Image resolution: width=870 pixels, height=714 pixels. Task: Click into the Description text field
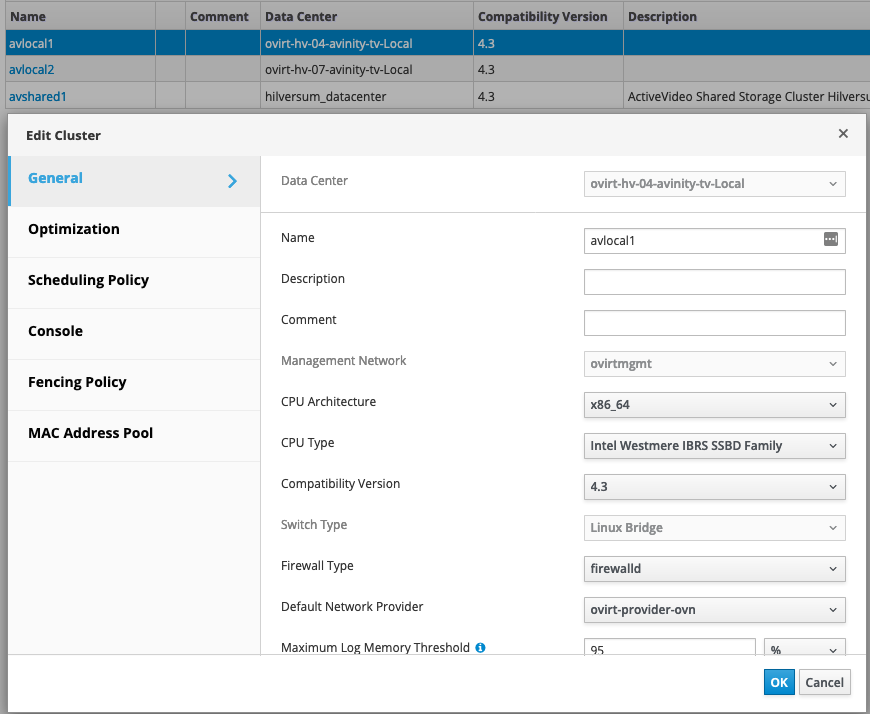pyautogui.click(x=714, y=282)
